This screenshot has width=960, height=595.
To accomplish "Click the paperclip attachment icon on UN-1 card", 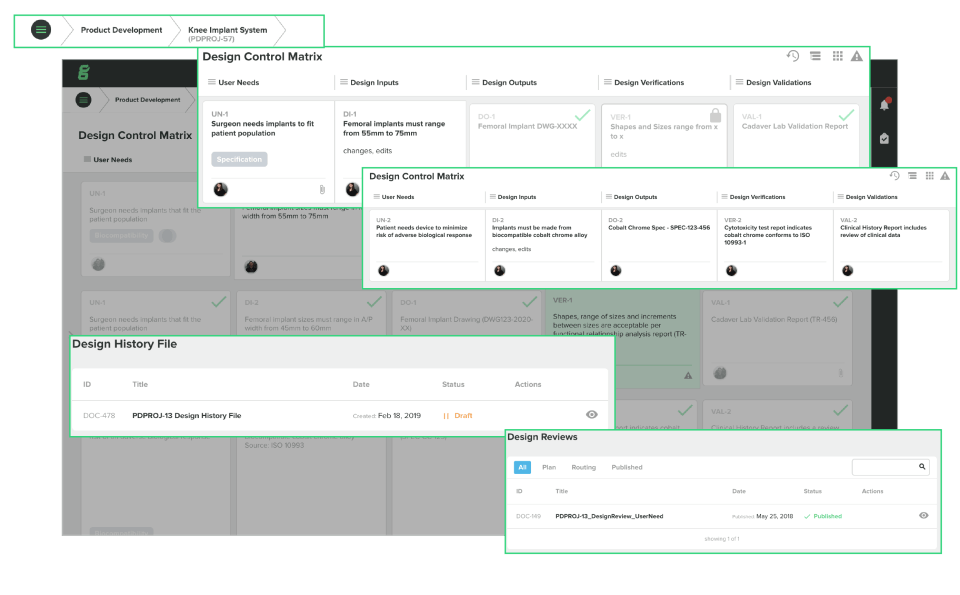I will coord(322,190).
